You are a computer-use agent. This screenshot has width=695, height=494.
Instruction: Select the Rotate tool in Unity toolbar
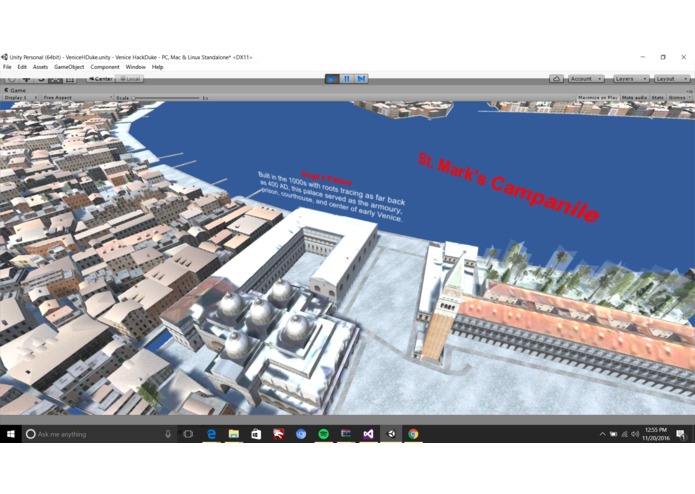coord(41,79)
